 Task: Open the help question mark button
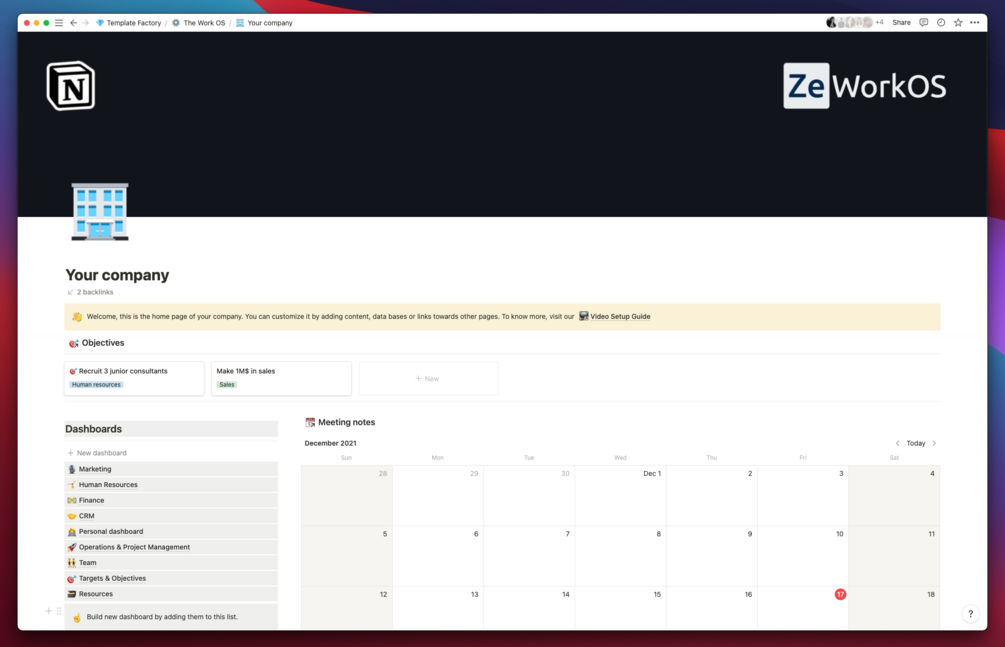click(970, 614)
